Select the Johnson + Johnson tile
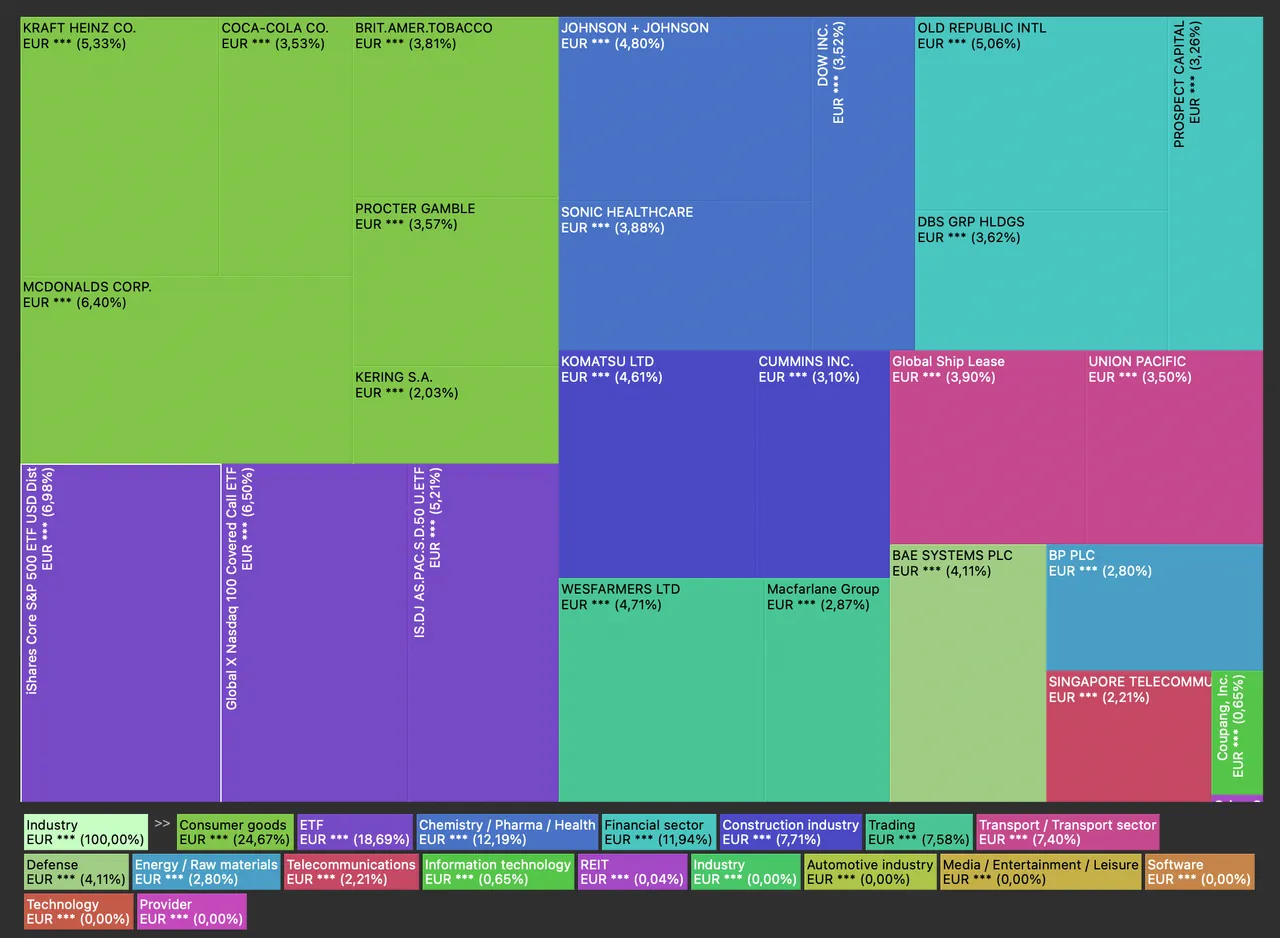Screen dimensions: 1280x938 [x=685, y=109]
